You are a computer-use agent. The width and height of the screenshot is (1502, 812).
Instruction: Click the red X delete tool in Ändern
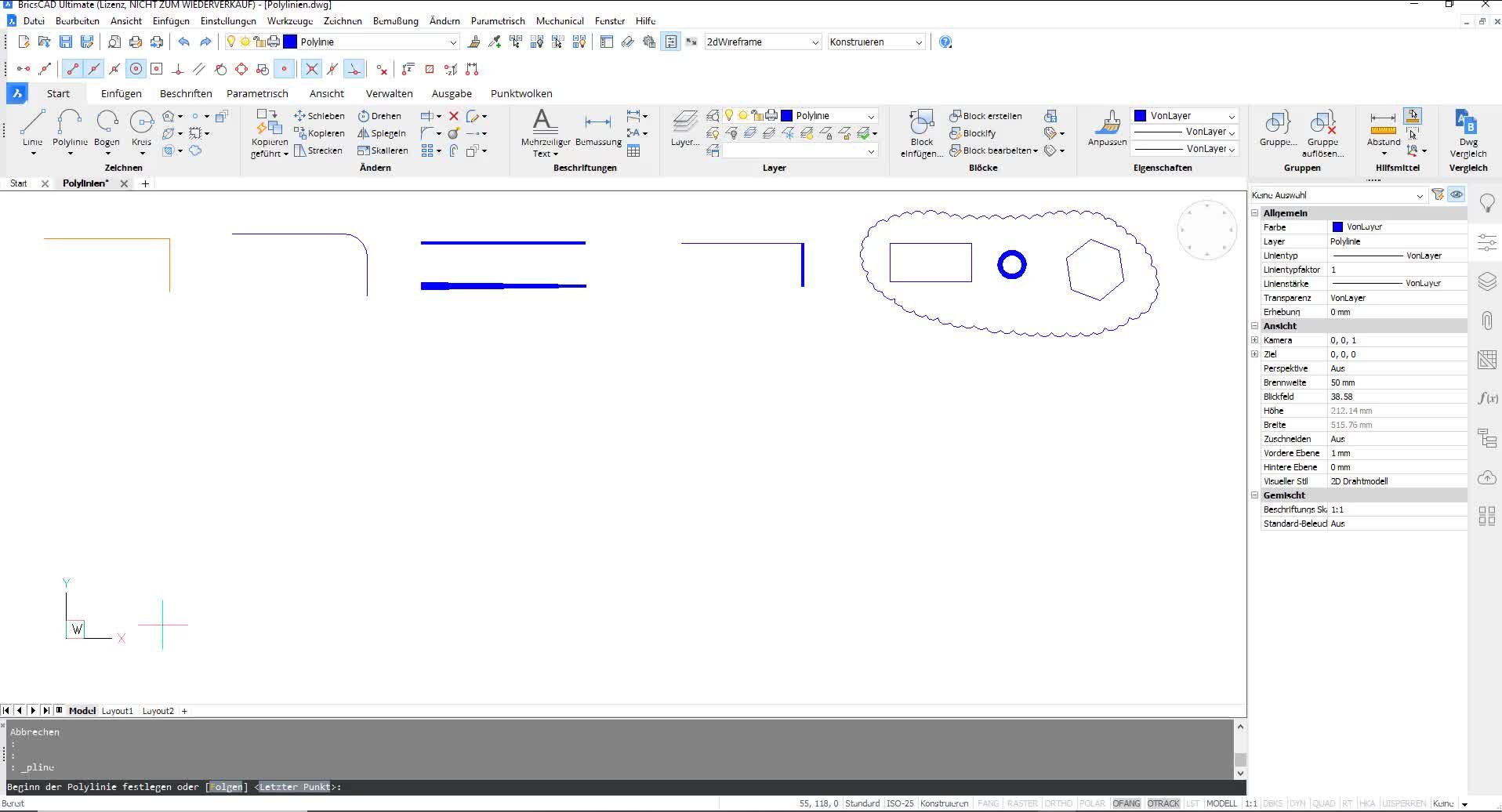[453, 116]
